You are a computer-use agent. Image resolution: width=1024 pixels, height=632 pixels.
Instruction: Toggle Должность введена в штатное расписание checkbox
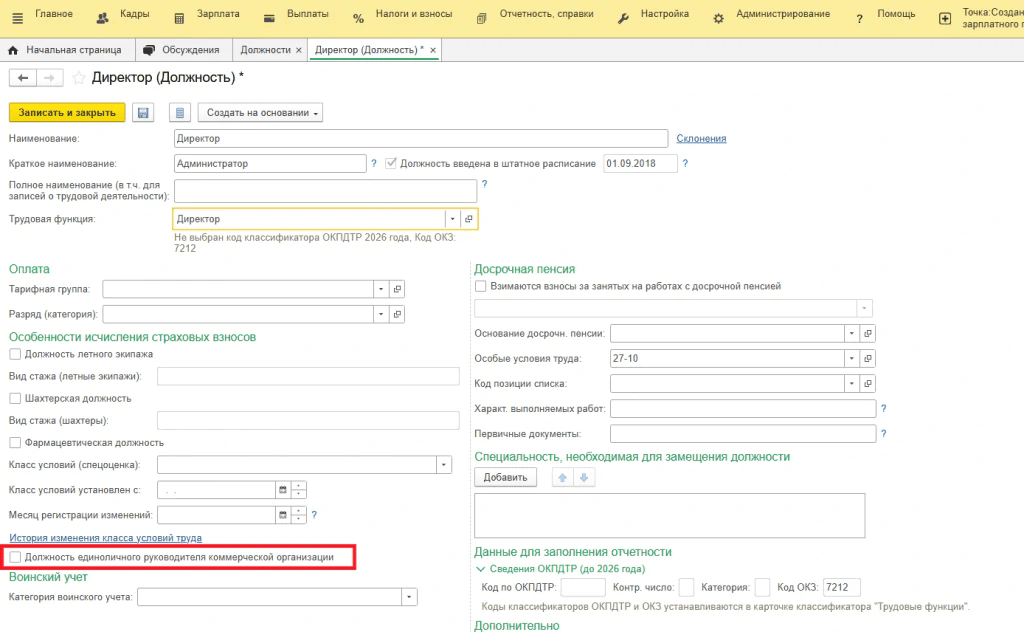click(x=391, y=163)
